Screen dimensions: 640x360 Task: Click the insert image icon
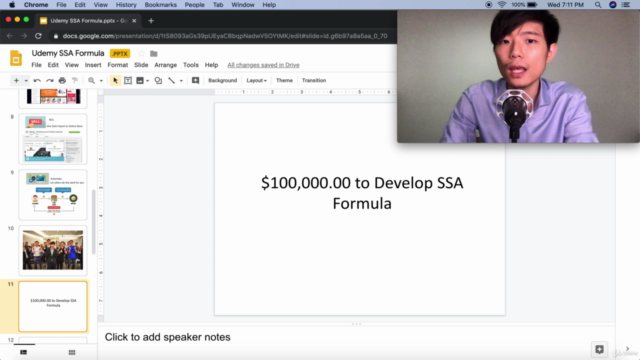(140, 80)
